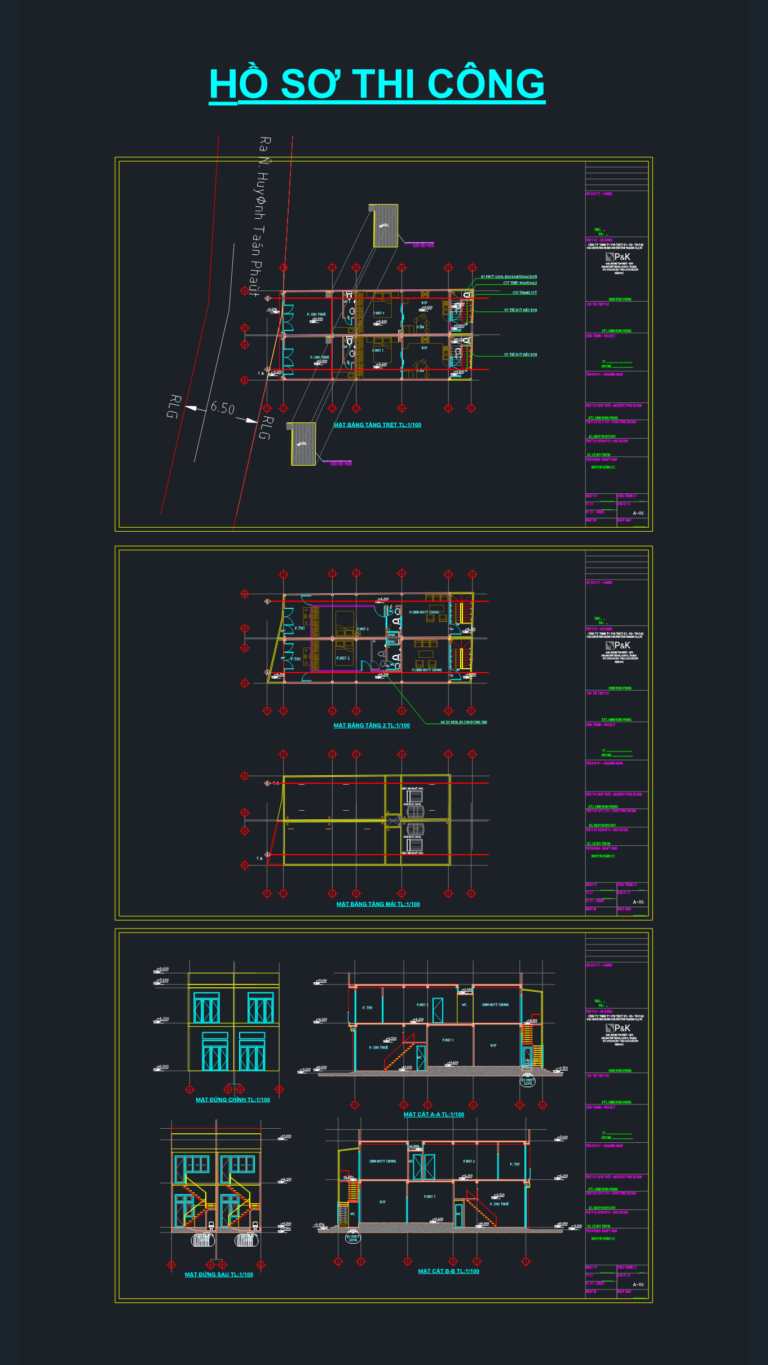Select the MẶT BẰNG TẦNG MÁI TL:1/100 label

[x=378, y=904]
